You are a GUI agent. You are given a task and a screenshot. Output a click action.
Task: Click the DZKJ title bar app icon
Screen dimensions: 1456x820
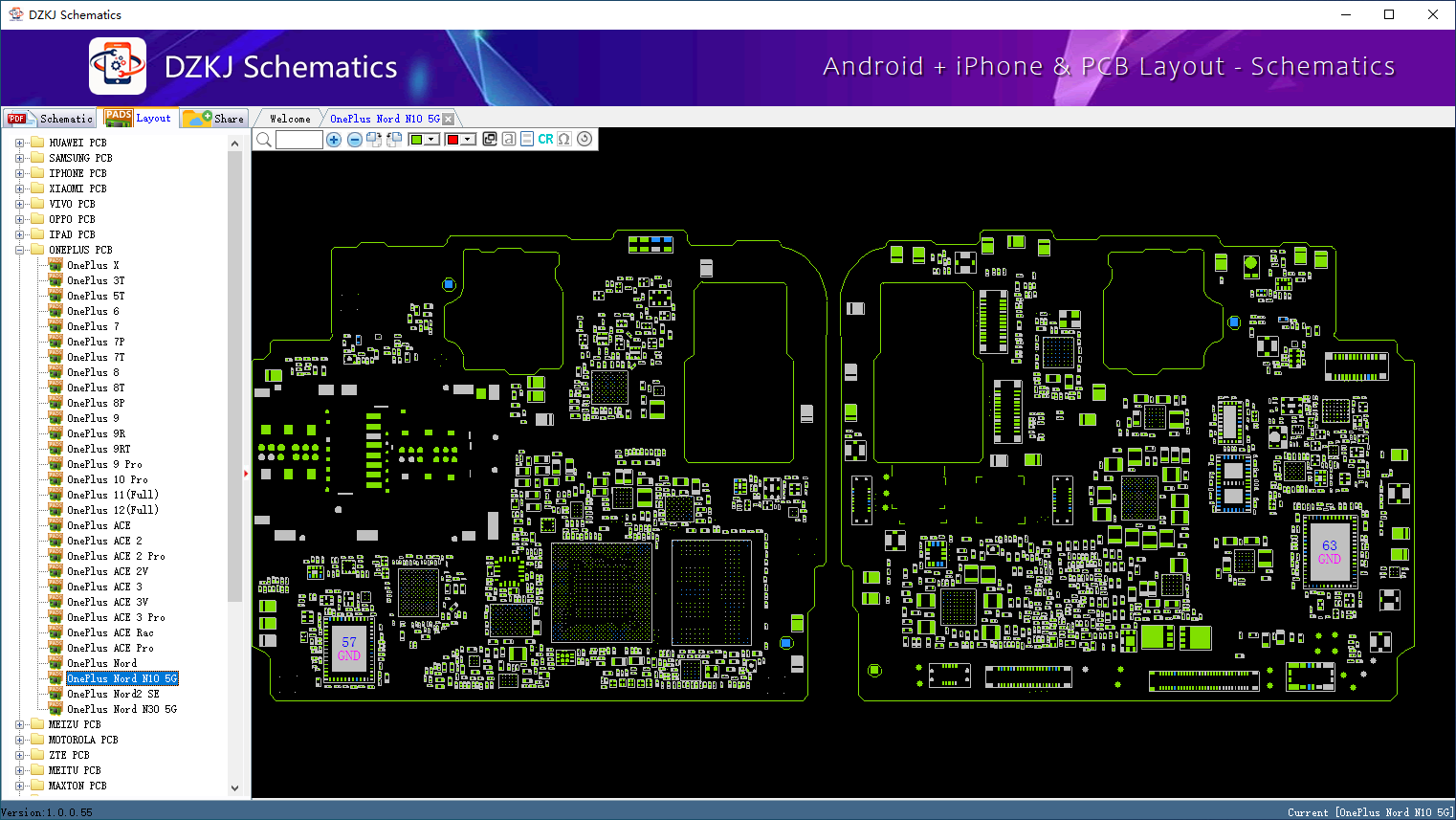pos(15,14)
